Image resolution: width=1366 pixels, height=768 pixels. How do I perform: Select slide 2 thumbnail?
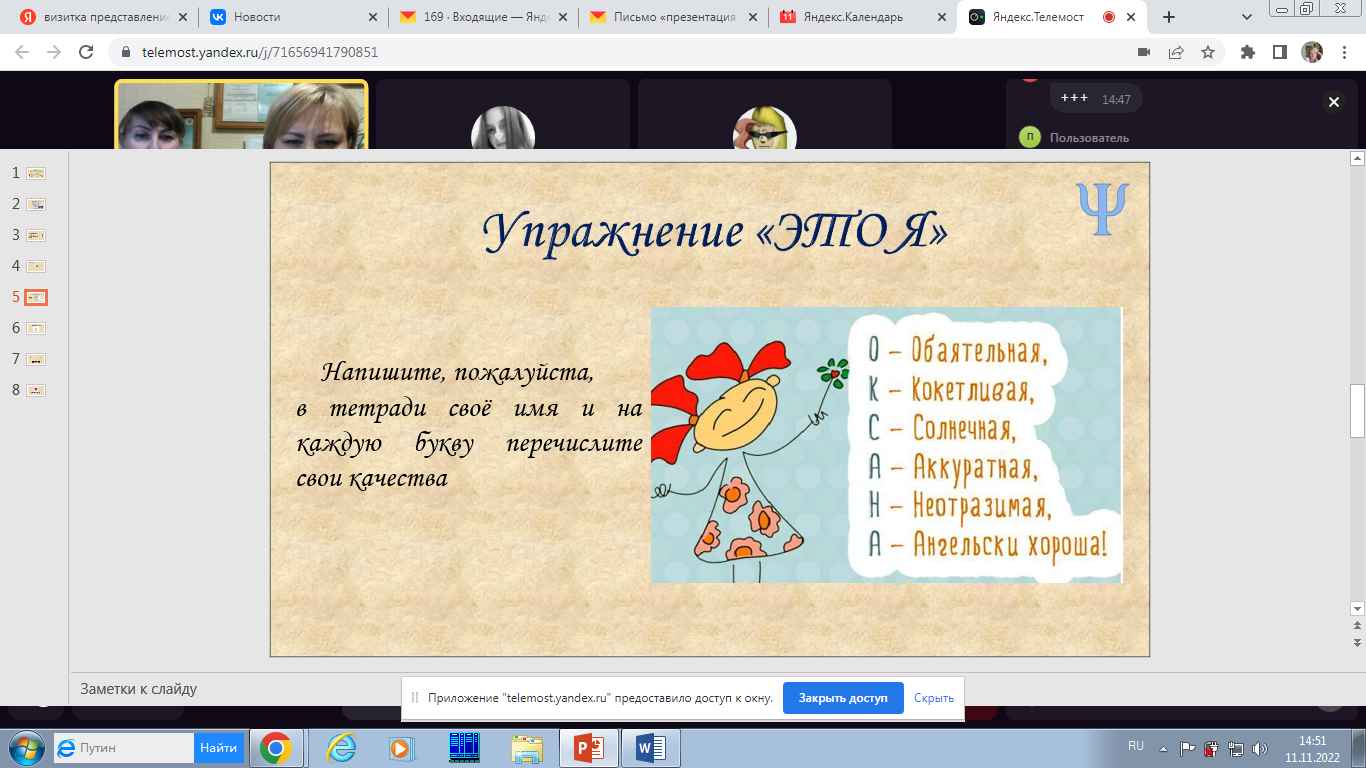tap(36, 204)
